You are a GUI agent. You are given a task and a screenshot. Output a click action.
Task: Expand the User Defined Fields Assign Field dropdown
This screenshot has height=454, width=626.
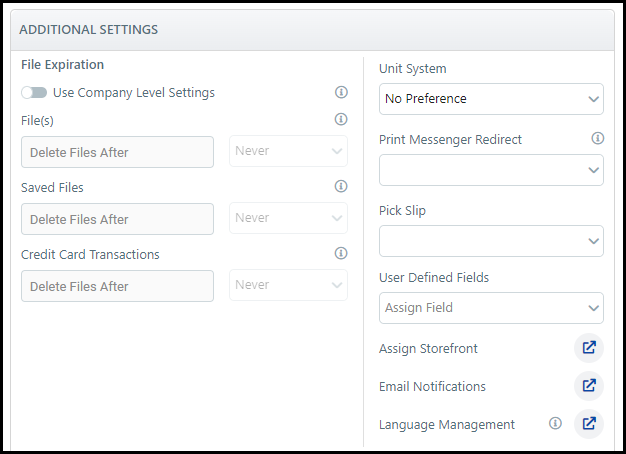[x=491, y=308]
